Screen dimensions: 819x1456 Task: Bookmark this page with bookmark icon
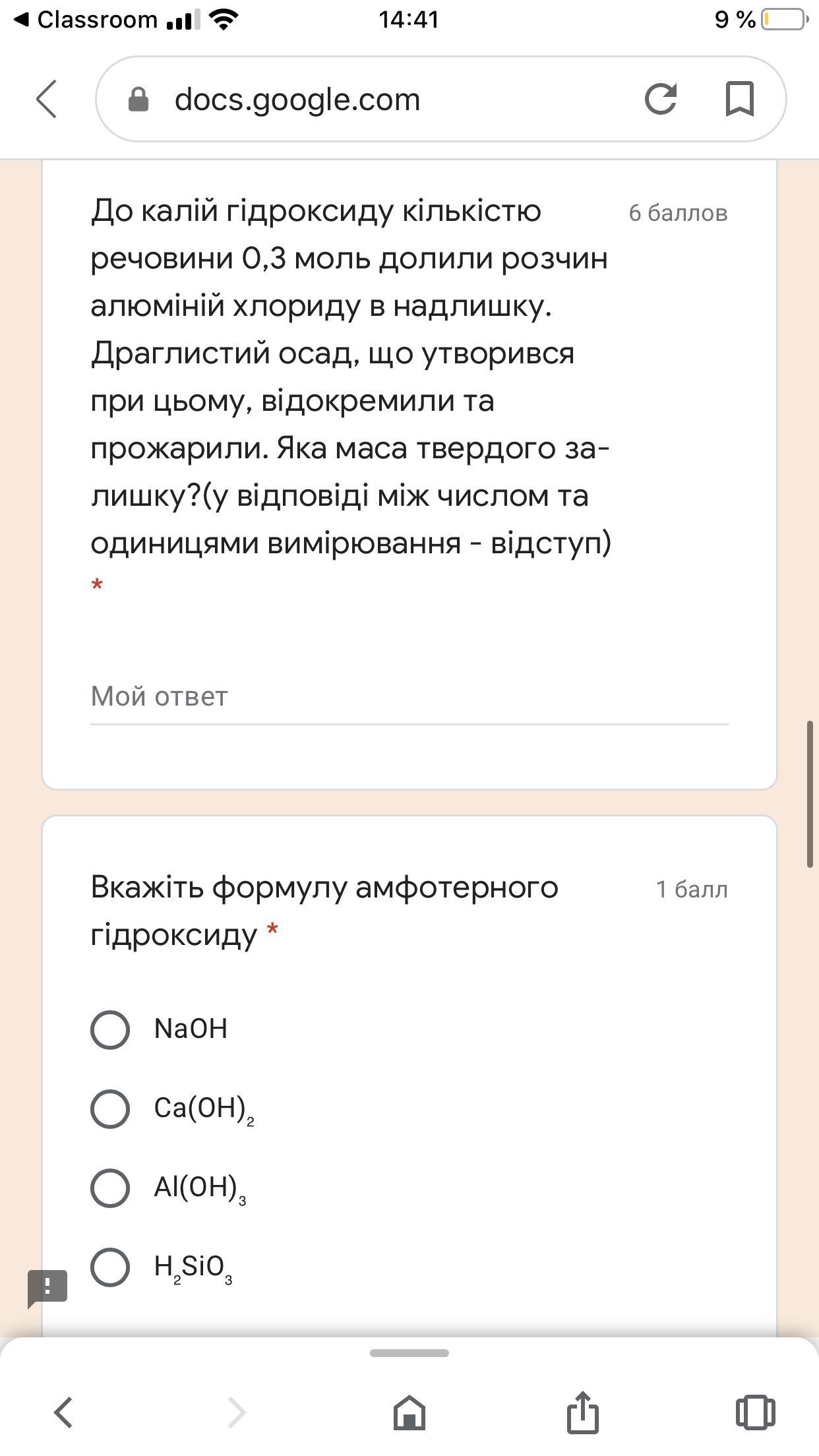pos(739,99)
